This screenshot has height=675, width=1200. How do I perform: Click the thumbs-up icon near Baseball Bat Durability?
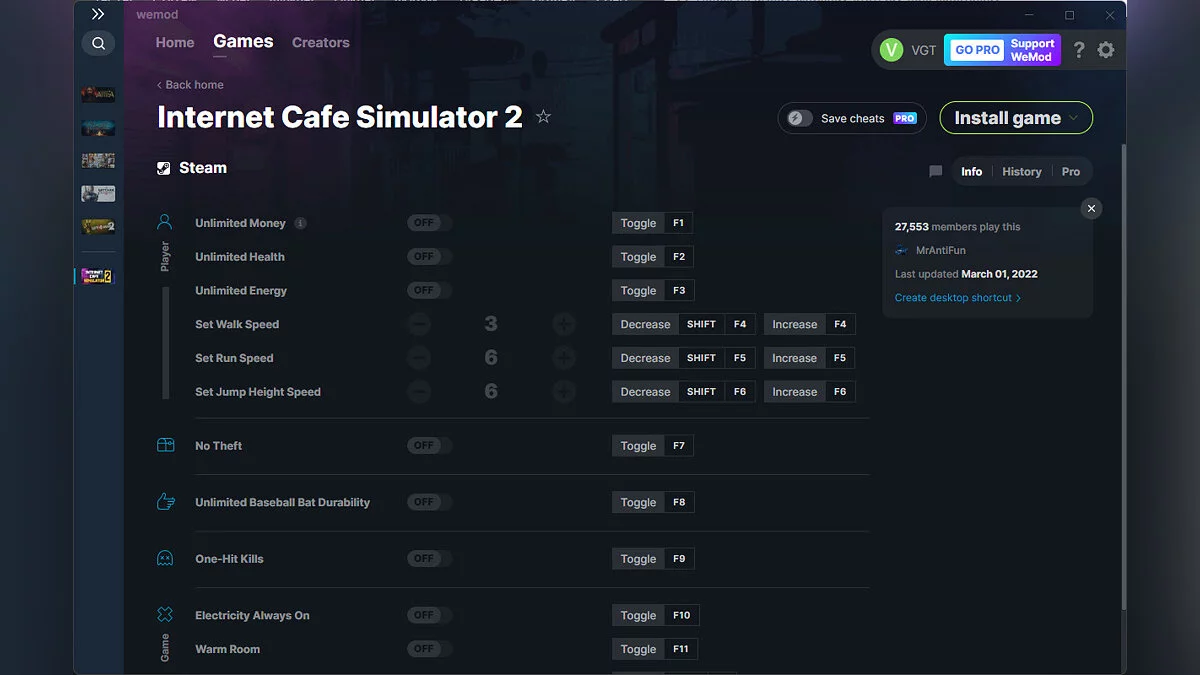pyautogui.click(x=165, y=502)
